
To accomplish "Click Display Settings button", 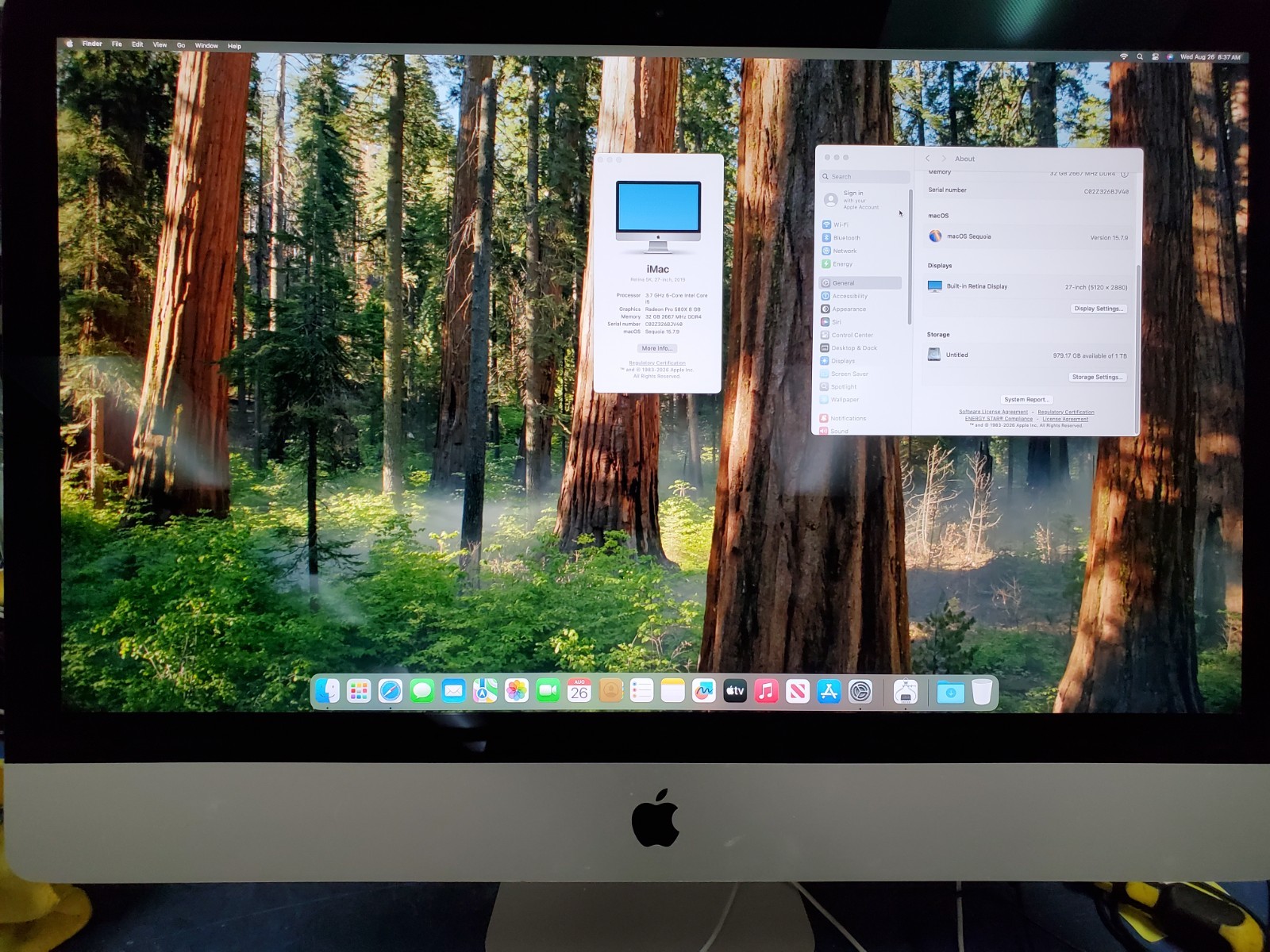I will point(1099,309).
